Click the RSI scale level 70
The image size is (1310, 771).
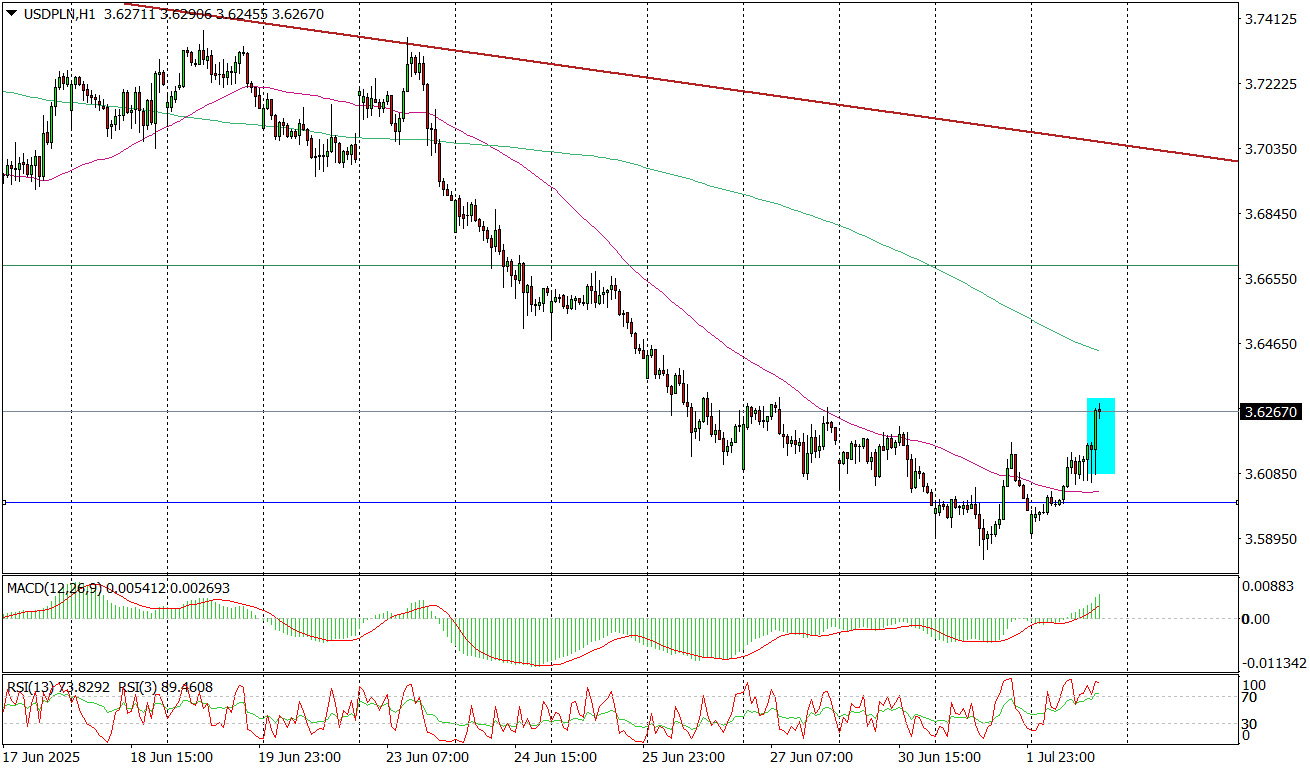pyautogui.click(x=1251, y=697)
